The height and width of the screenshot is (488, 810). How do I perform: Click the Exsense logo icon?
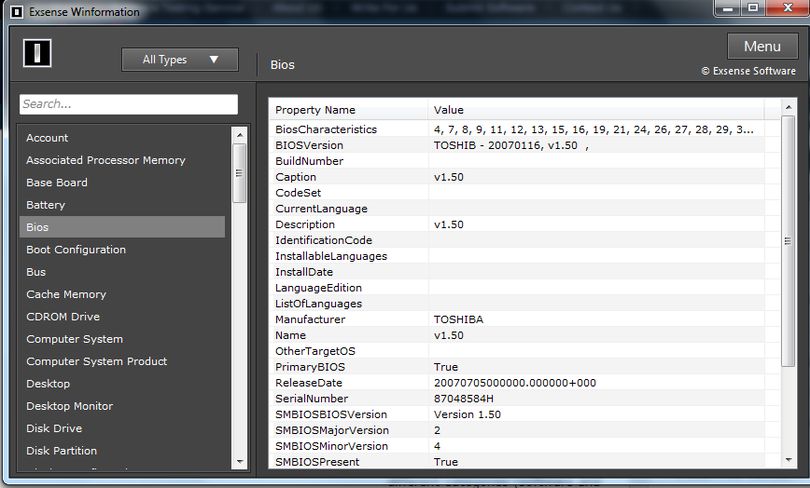tap(37, 53)
